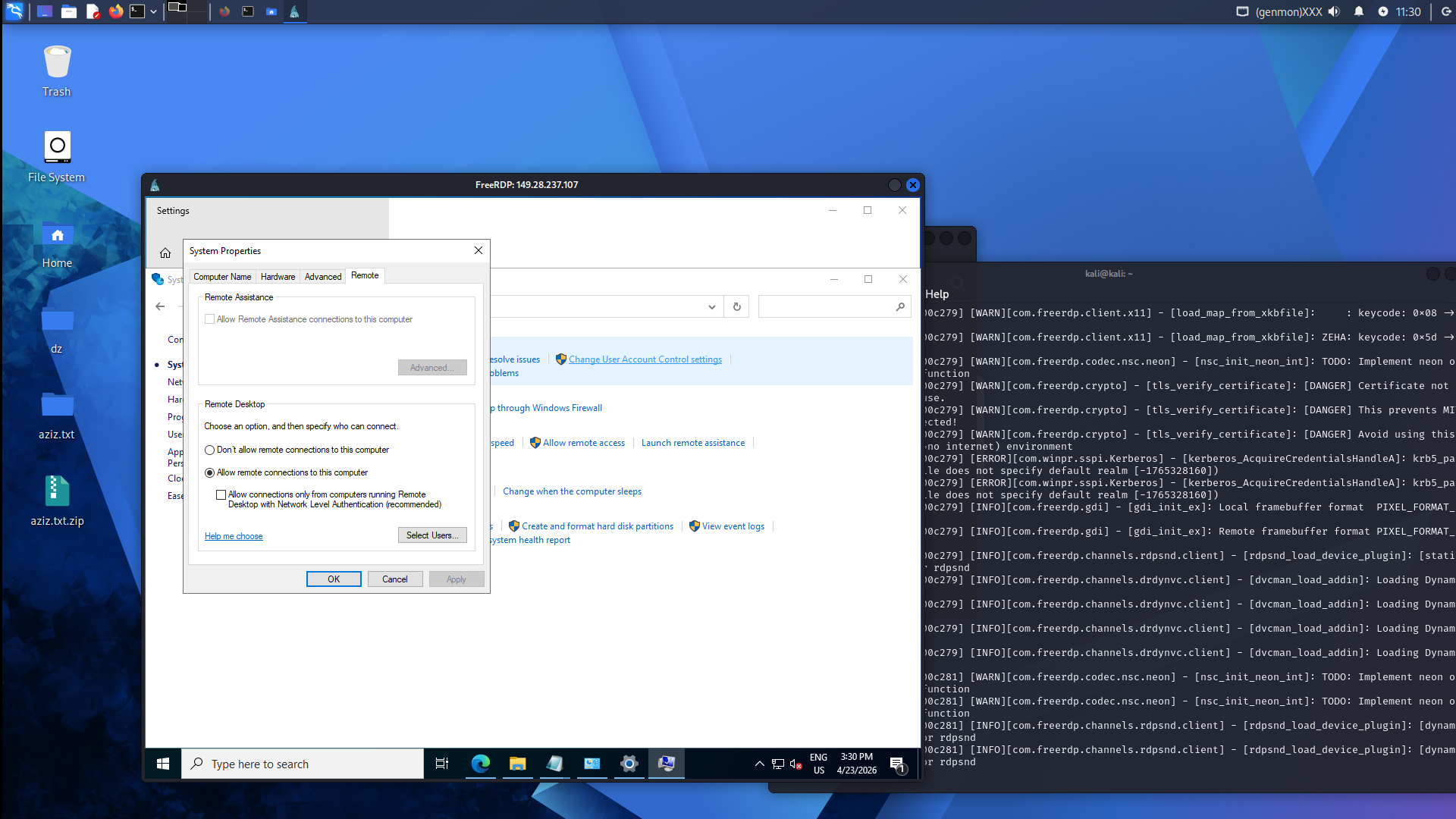Screen dimensions: 1456x819
Task: Click the show desktop icon in Kali panel
Action: (x=45, y=11)
